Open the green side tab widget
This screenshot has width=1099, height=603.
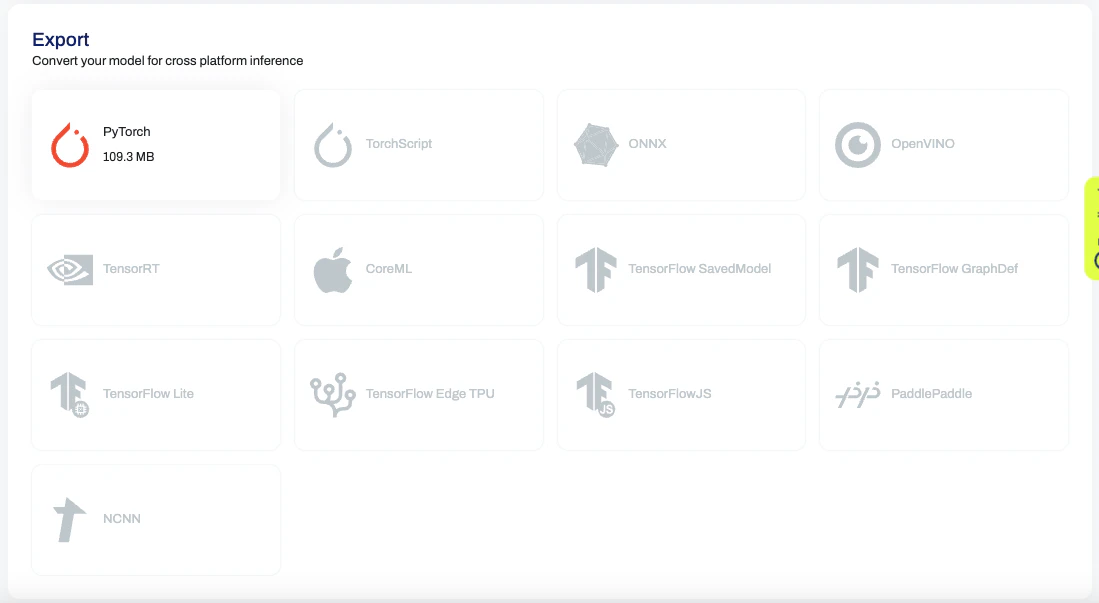click(1092, 229)
